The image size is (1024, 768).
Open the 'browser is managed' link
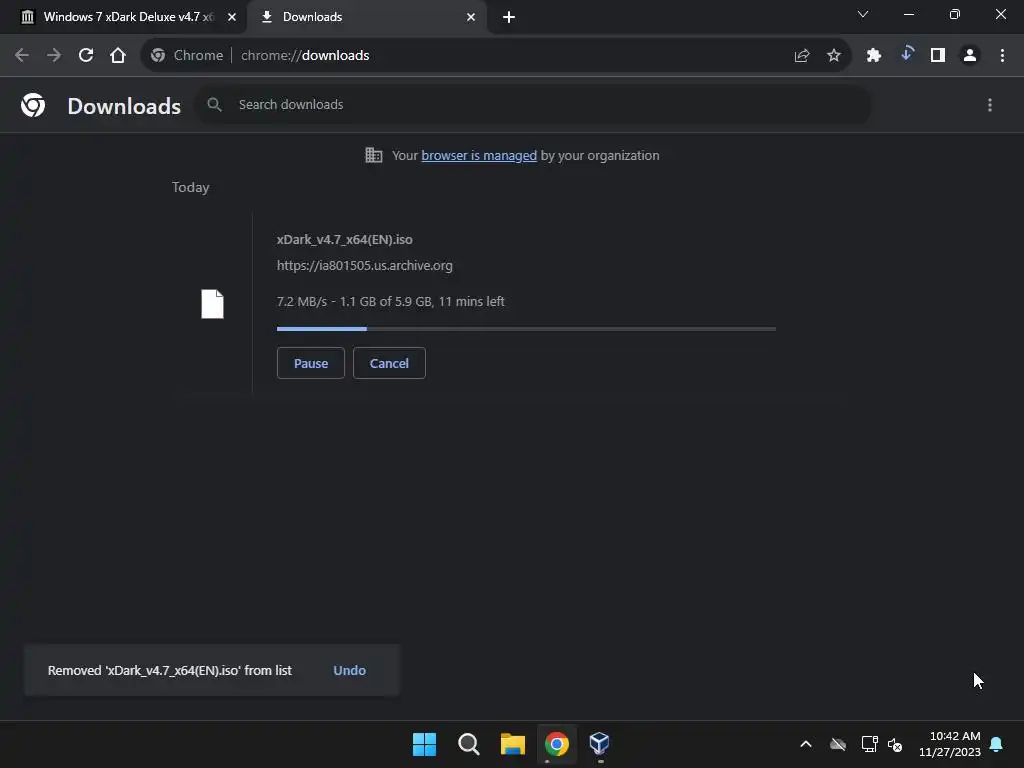[479, 155]
